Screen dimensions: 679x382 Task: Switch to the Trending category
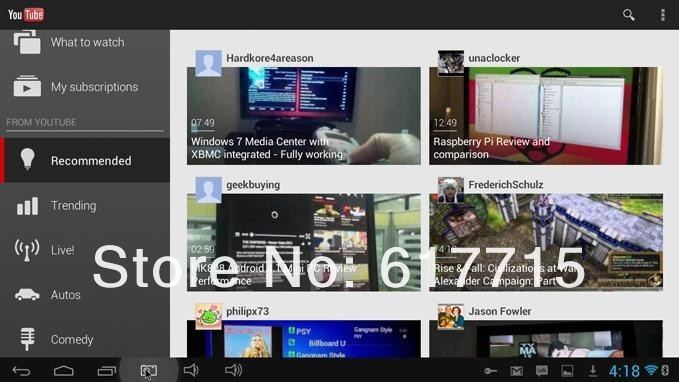85,205
